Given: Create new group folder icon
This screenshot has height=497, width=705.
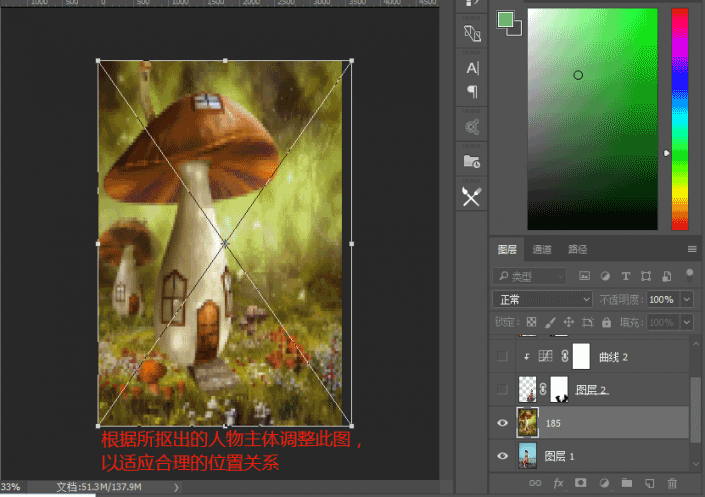Looking at the screenshot, I should [x=627, y=483].
